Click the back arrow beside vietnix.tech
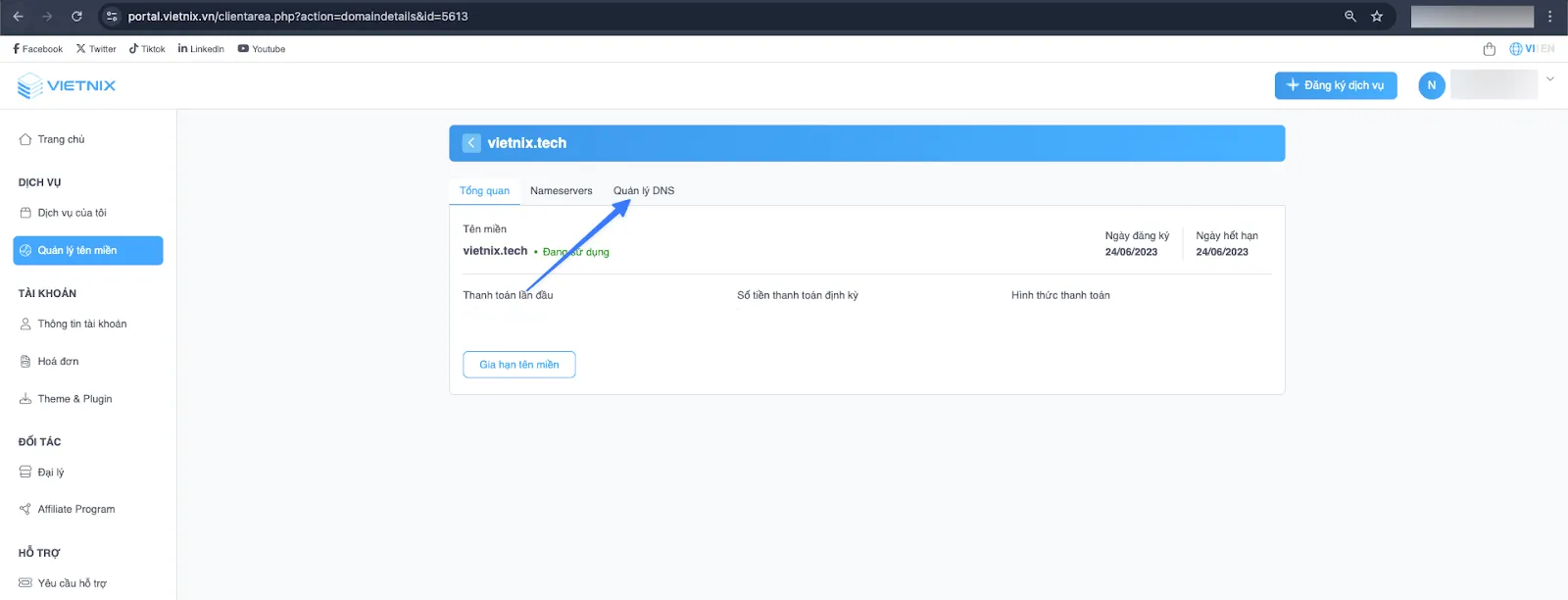This screenshot has width=1568, height=600. 471,143
